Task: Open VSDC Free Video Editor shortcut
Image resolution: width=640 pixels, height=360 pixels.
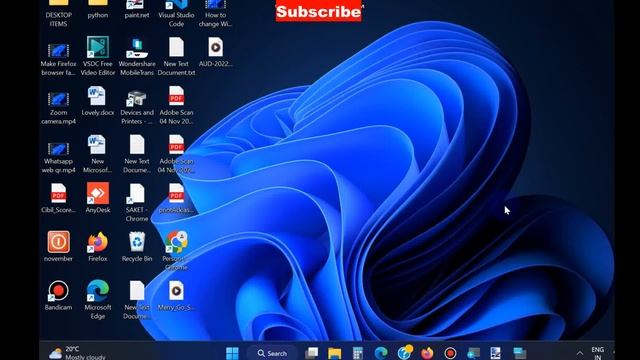Action: click(98, 56)
